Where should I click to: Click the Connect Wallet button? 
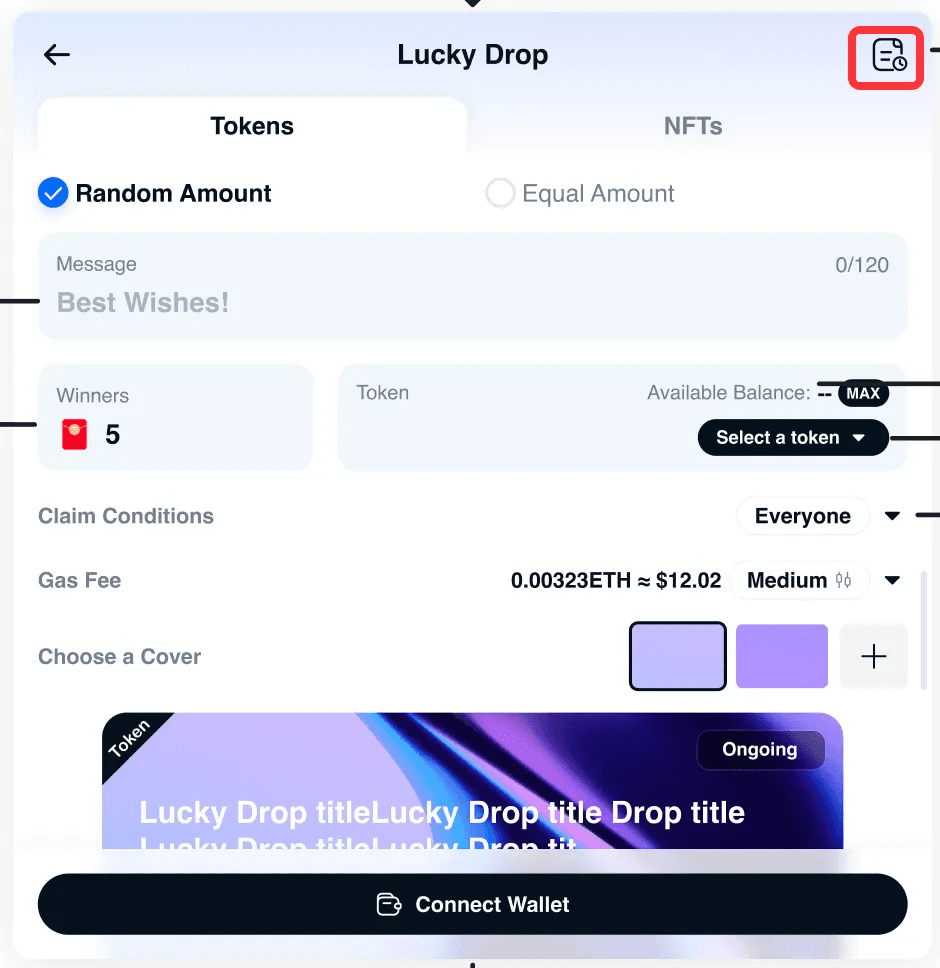pyautogui.click(x=473, y=904)
